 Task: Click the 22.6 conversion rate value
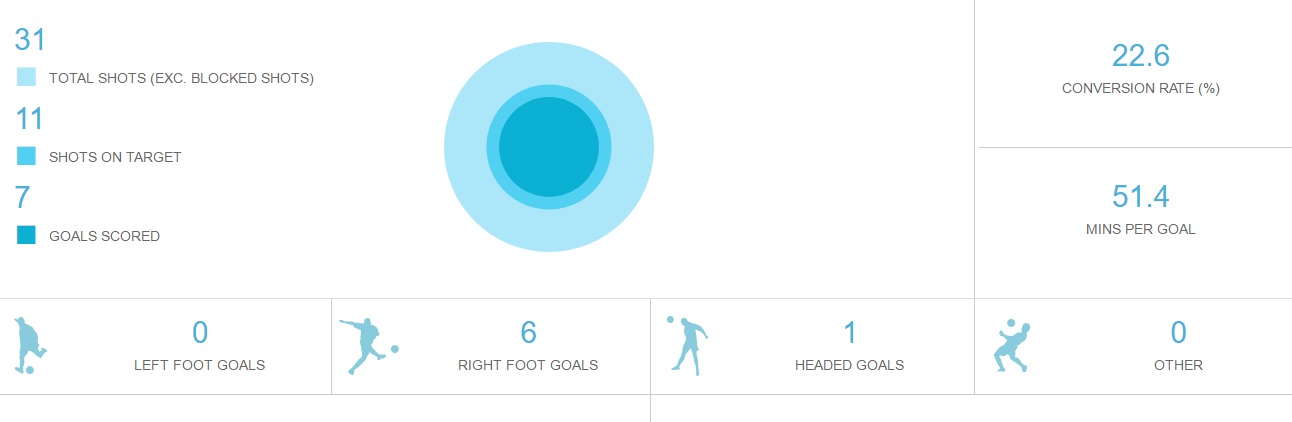(1141, 55)
